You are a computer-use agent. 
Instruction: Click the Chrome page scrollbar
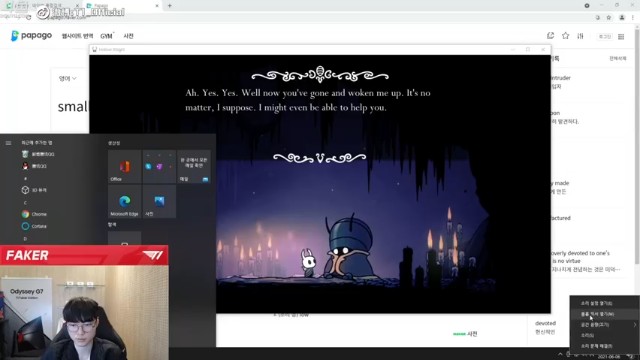[x=637, y=147]
